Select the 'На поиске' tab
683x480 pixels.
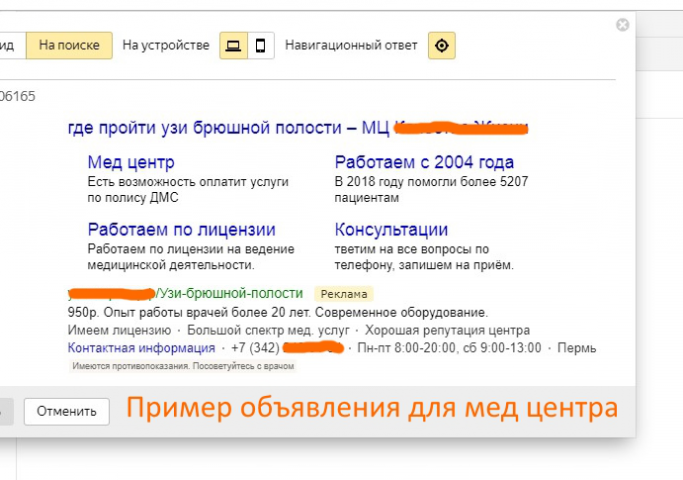[x=69, y=45]
